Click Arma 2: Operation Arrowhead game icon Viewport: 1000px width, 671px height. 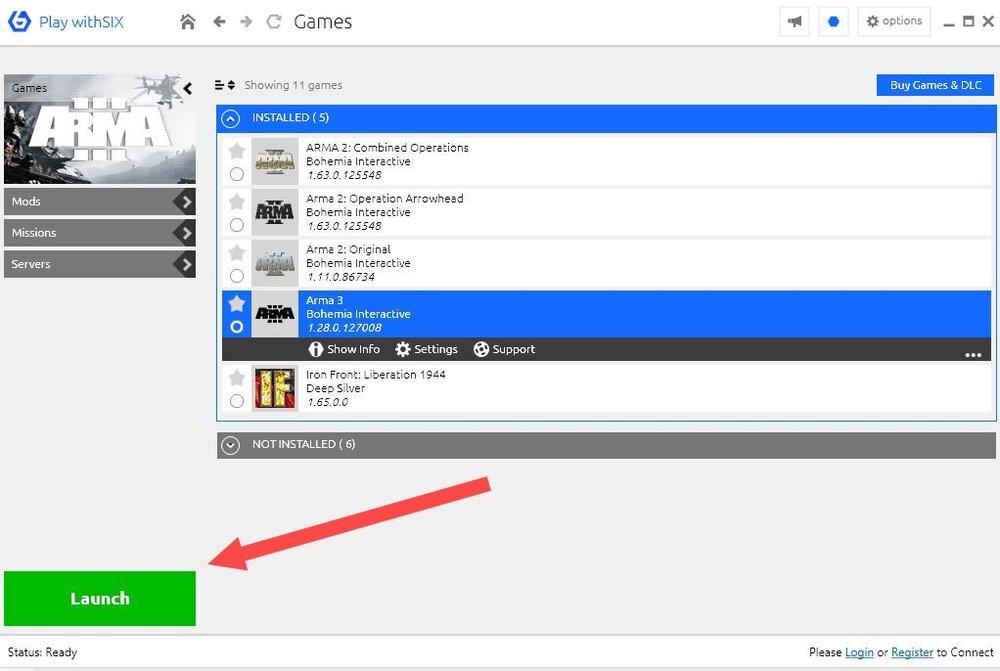275,212
